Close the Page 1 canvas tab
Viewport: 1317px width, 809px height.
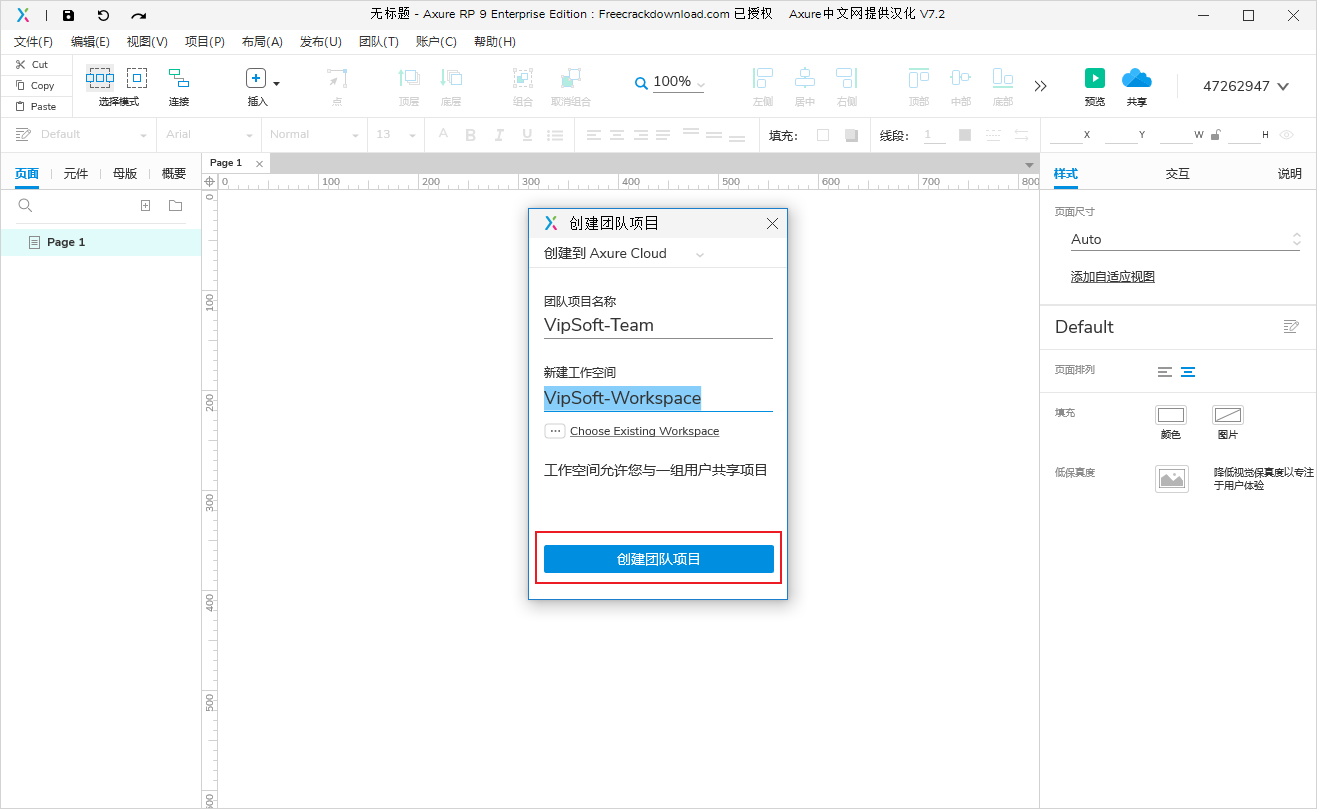pos(259,163)
